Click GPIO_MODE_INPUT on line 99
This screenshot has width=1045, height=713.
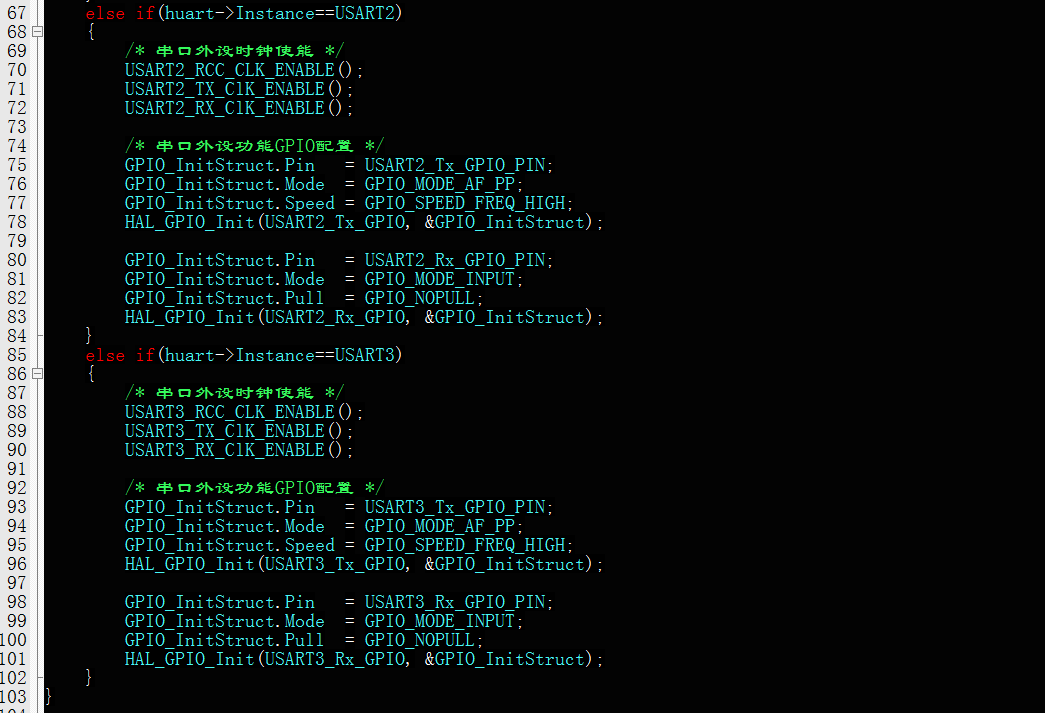(x=441, y=621)
